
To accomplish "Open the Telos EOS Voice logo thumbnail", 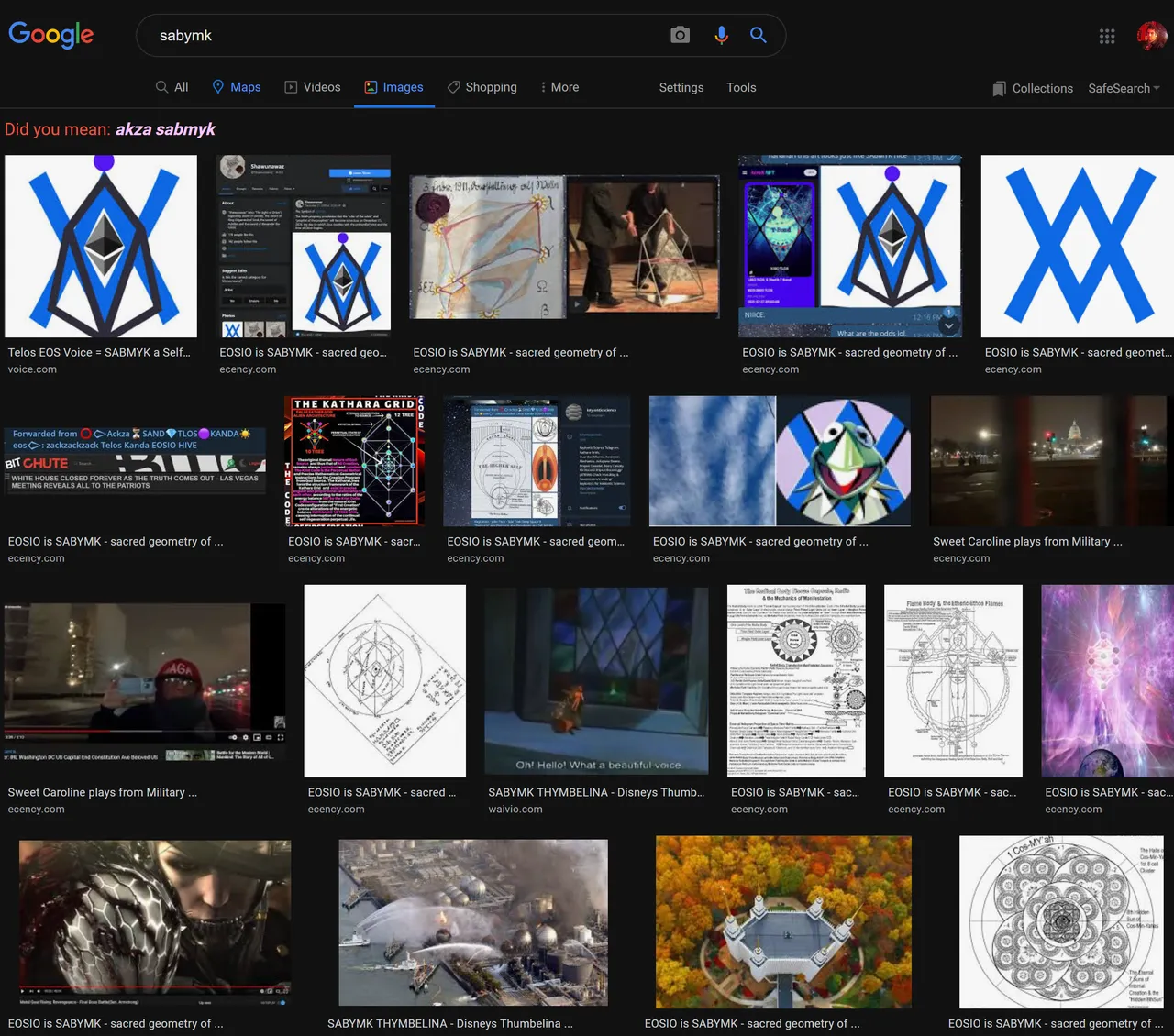I will tap(101, 246).
